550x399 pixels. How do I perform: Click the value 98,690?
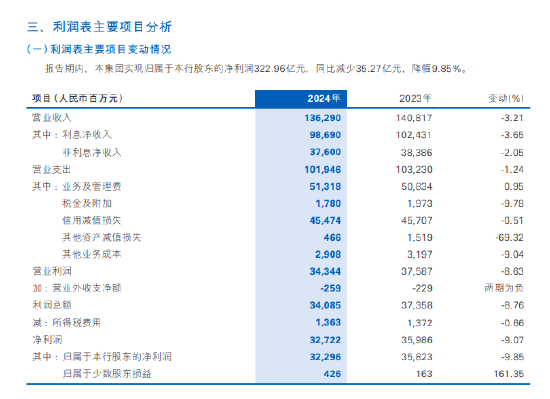click(x=325, y=135)
